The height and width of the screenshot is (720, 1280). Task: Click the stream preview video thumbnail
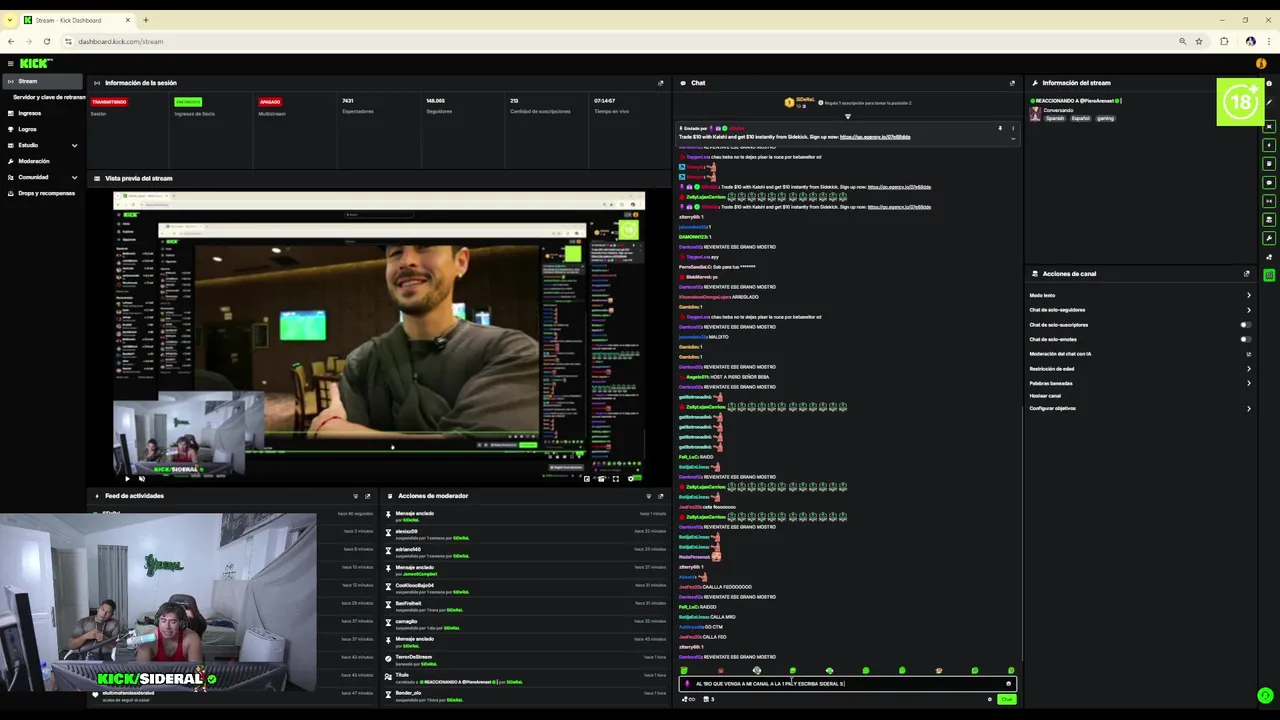(379, 338)
